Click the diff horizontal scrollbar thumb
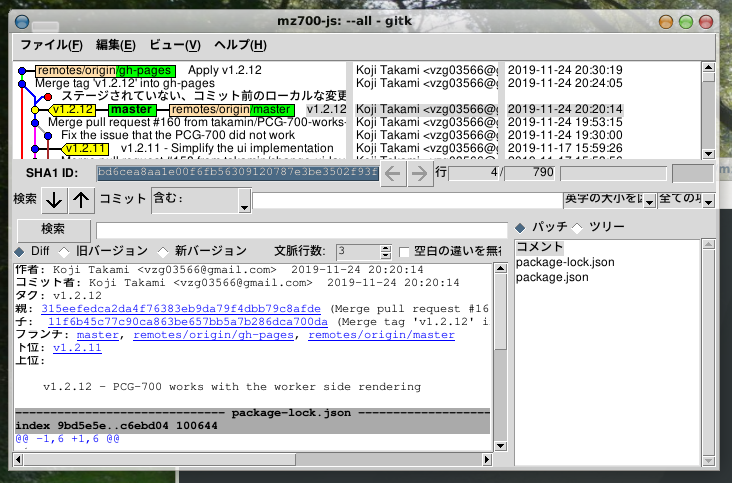This screenshot has height=483, width=732. coord(160,460)
